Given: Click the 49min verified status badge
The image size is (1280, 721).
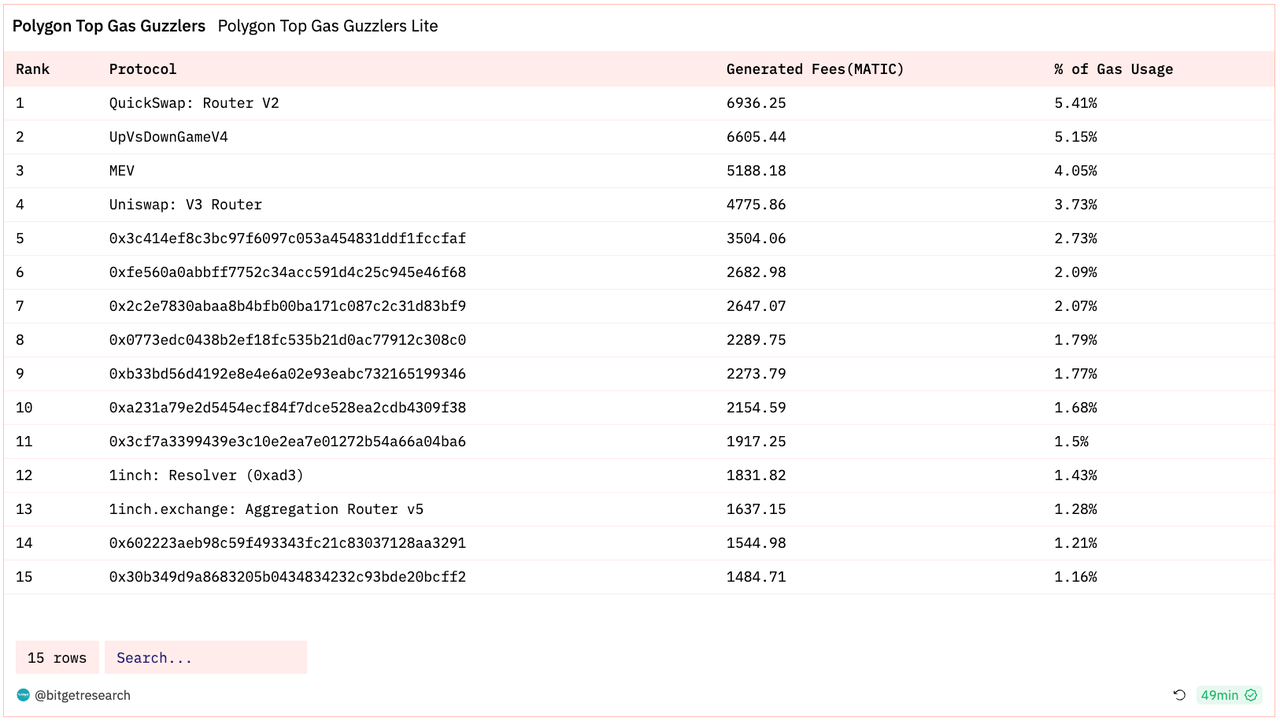Looking at the screenshot, I should click(1229, 695).
